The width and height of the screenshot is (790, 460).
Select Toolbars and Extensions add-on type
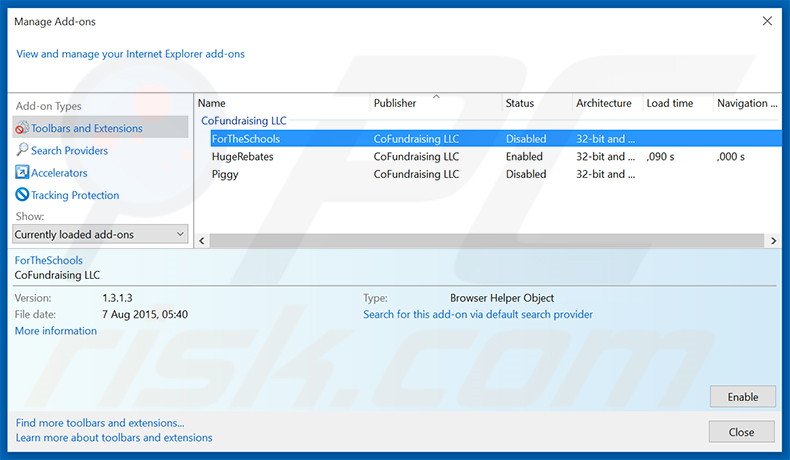tap(100, 128)
